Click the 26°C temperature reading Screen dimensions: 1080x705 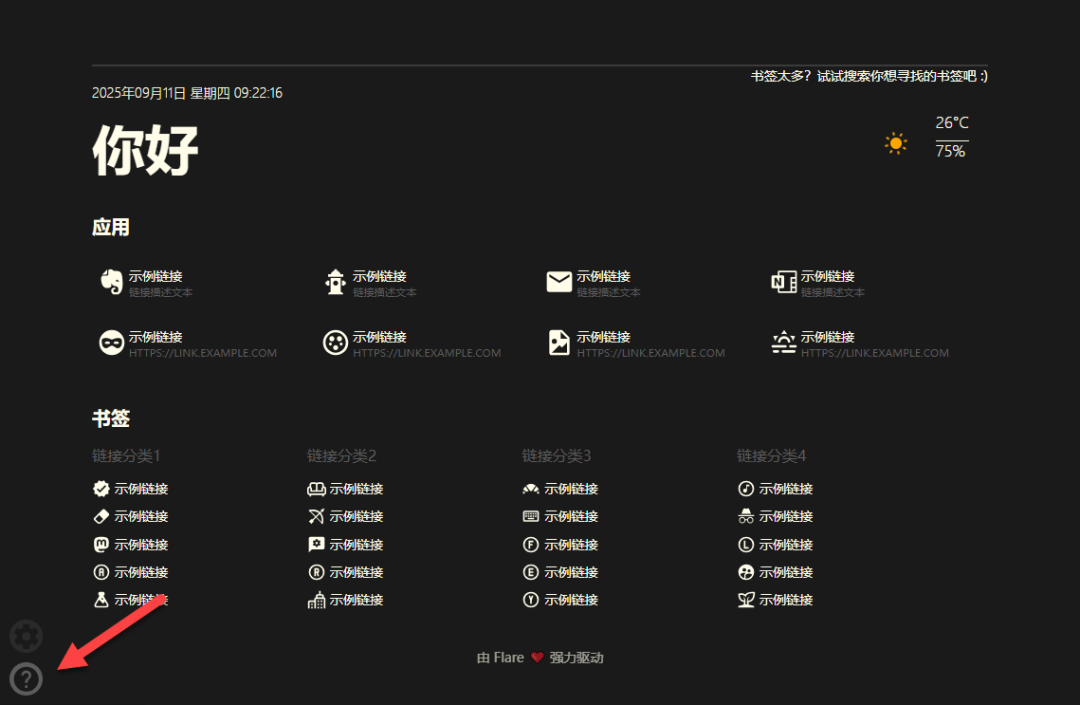click(952, 123)
